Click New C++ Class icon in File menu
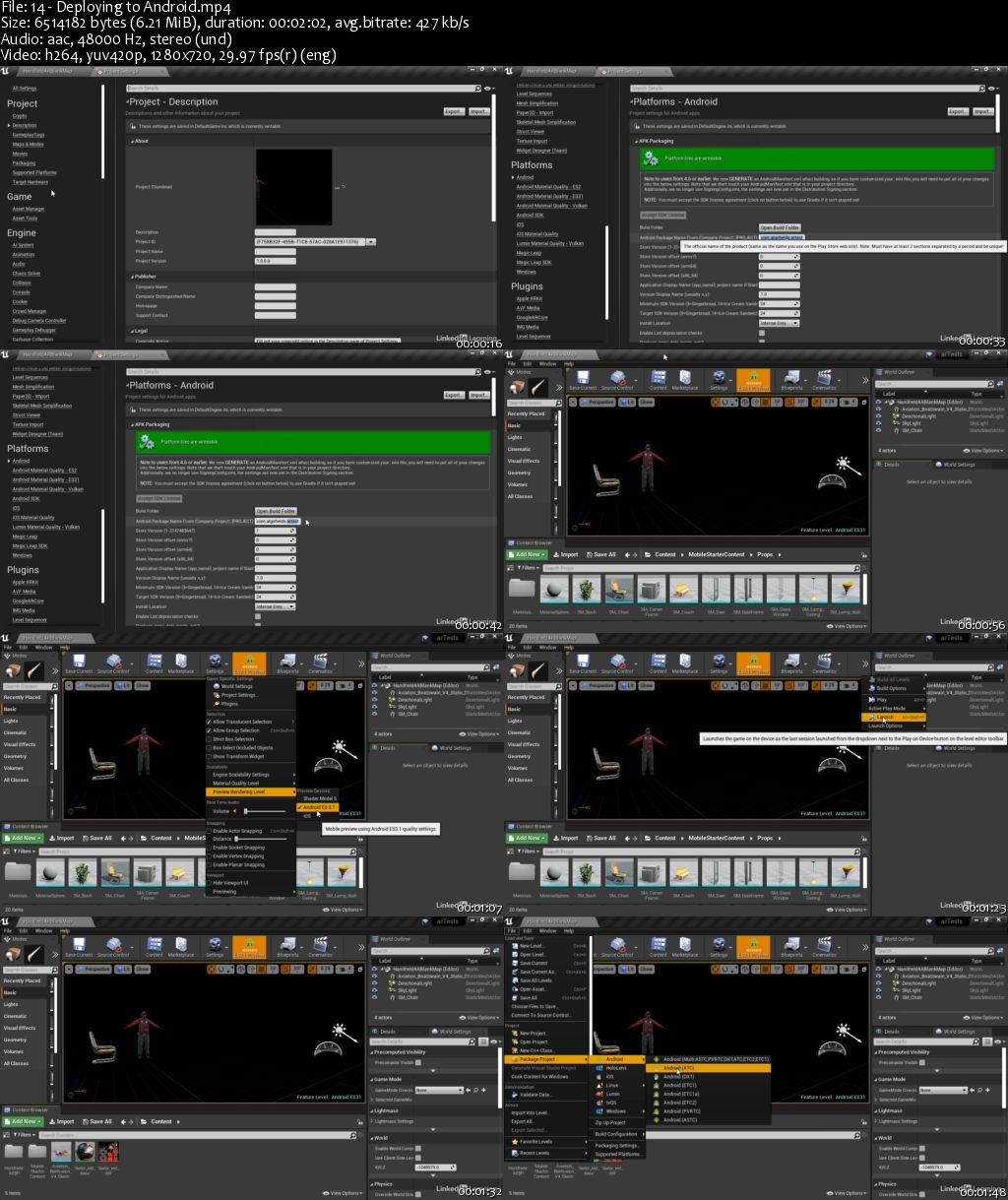This screenshot has height=1200, width=1008. 514,1050
